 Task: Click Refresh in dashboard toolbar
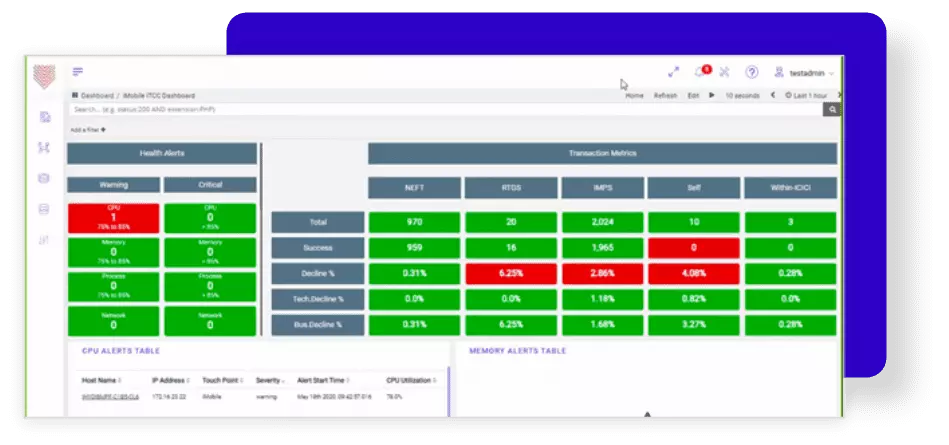tap(665, 96)
